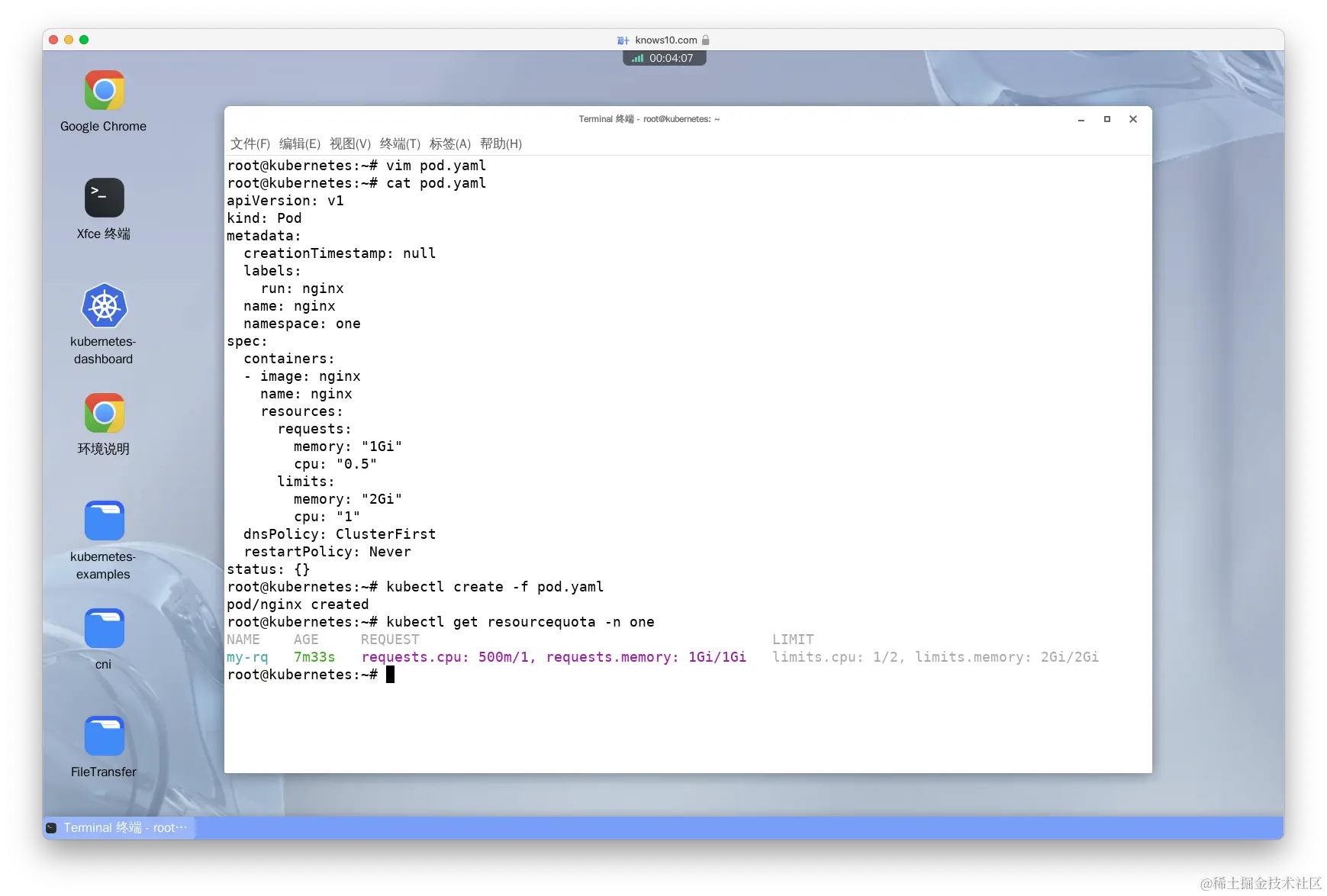Open the 终端(T) menu
This screenshot has width=1327, height=896.
pyautogui.click(x=398, y=143)
